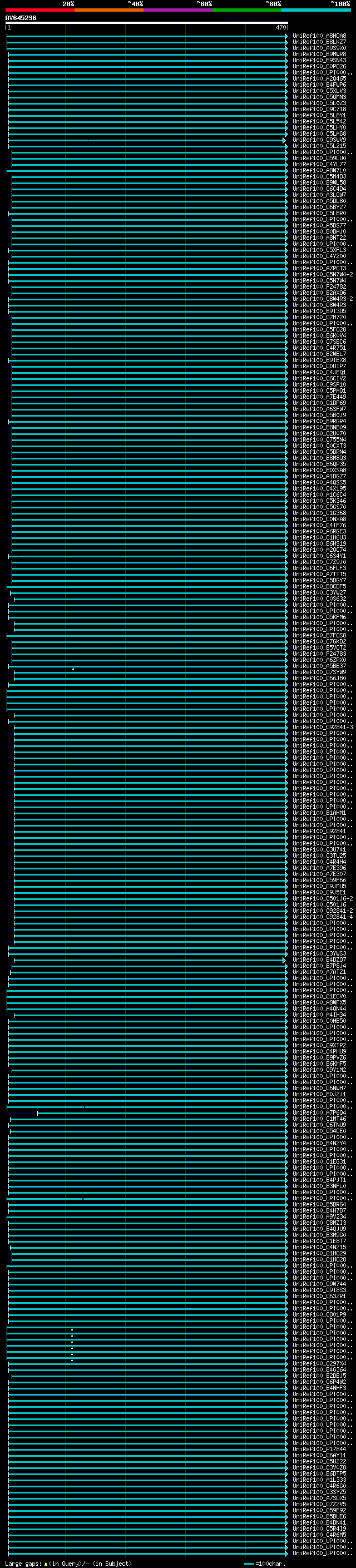Select hit UniRef100_Q92841-4

323,917
